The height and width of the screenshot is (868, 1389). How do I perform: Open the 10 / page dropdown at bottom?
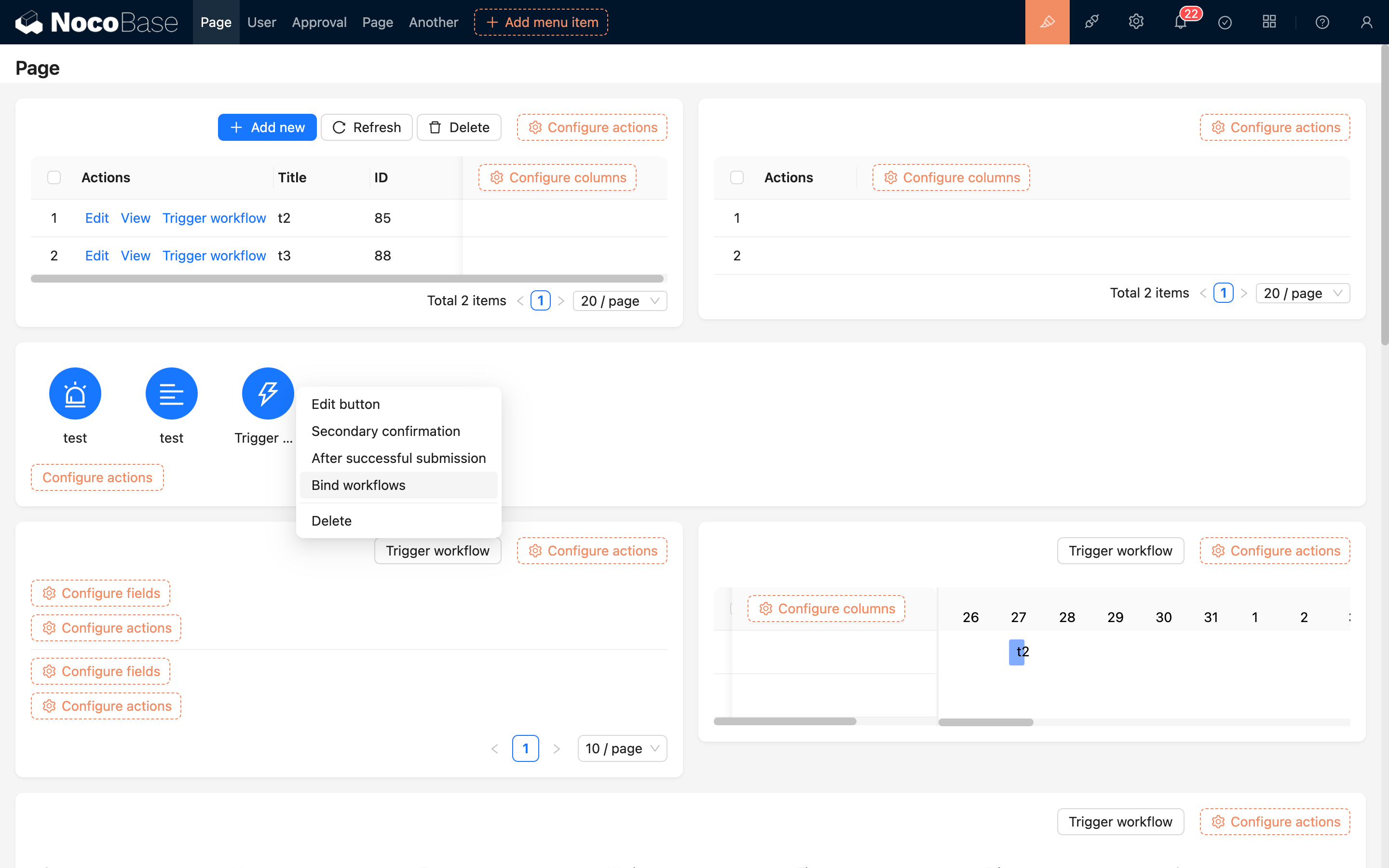622,748
